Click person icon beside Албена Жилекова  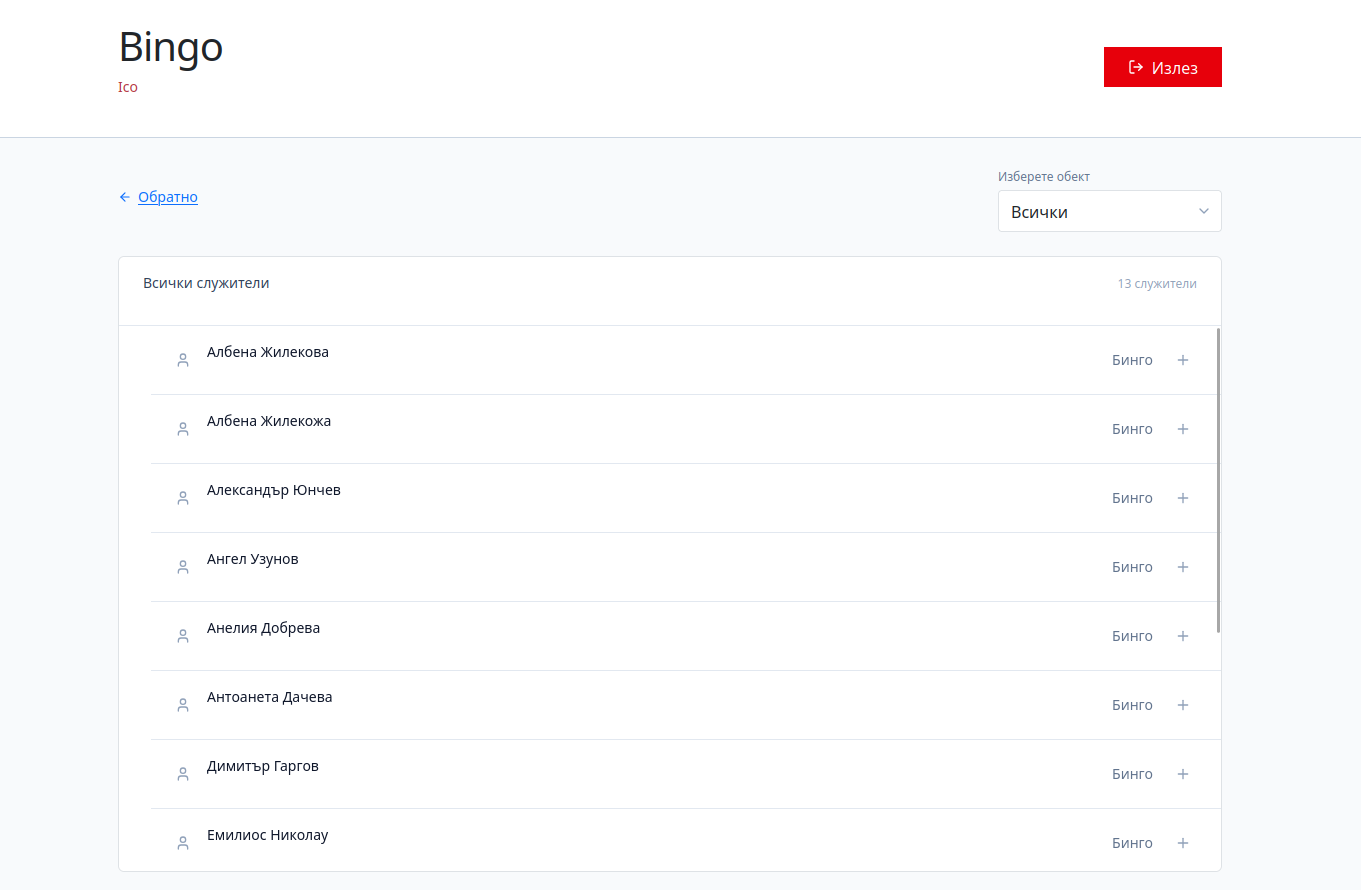coord(183,360)
